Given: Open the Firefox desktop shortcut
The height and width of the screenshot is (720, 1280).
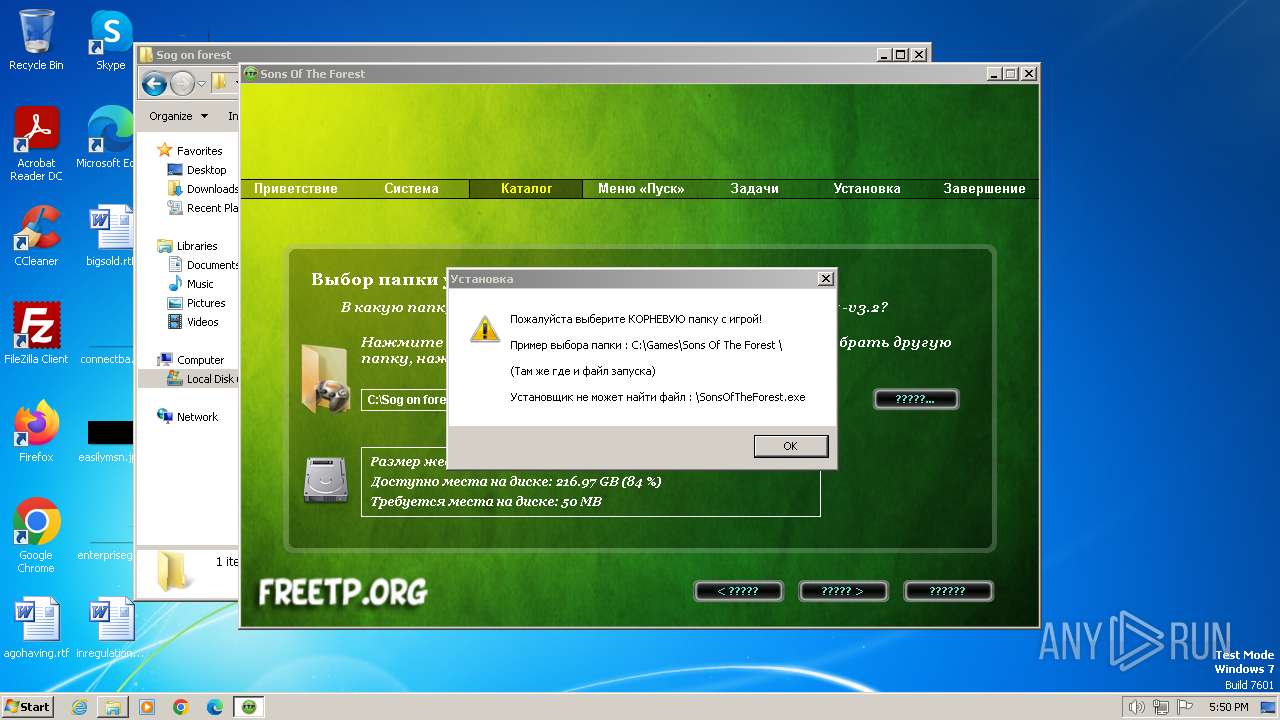Looking at the screenshot, I should (36, 432).
